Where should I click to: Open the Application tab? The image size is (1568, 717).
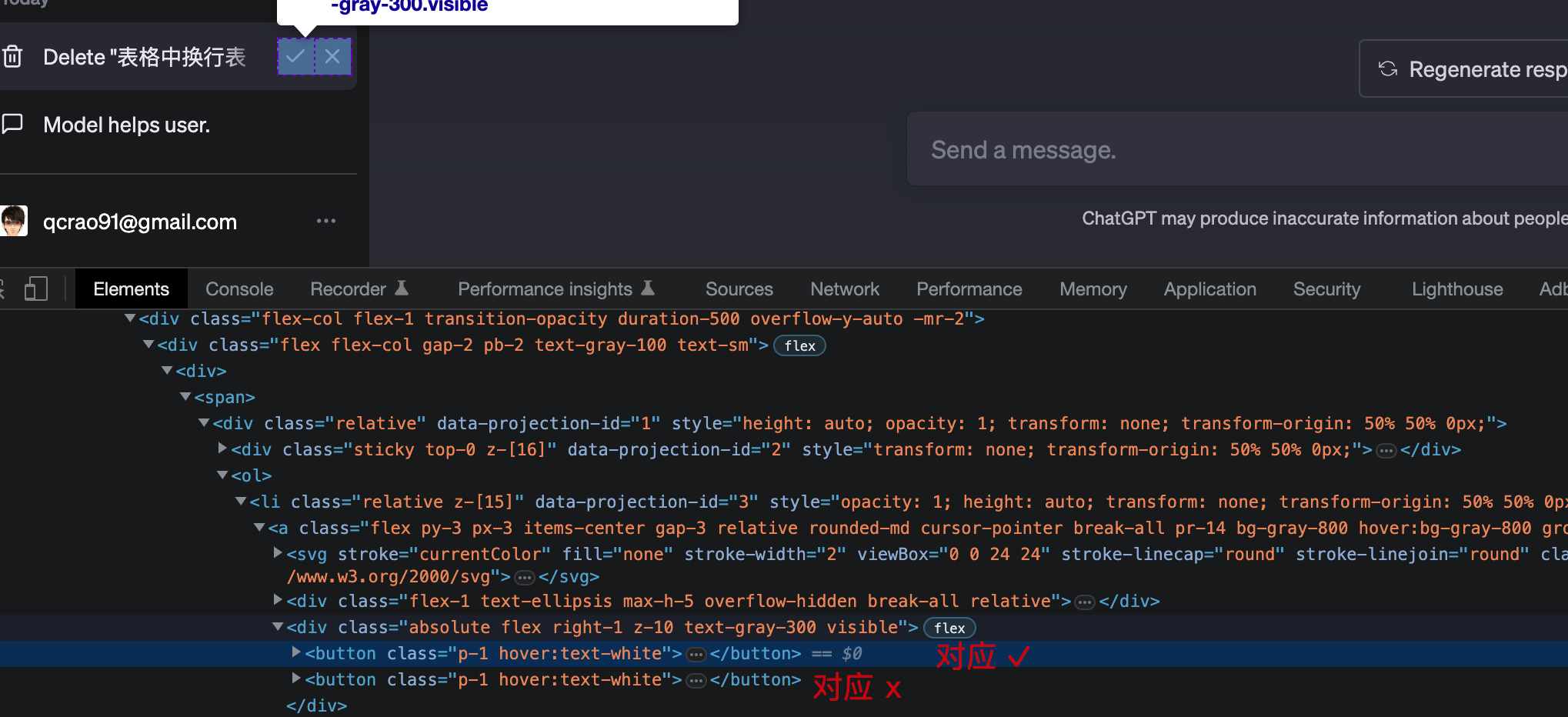(1209, 289)
